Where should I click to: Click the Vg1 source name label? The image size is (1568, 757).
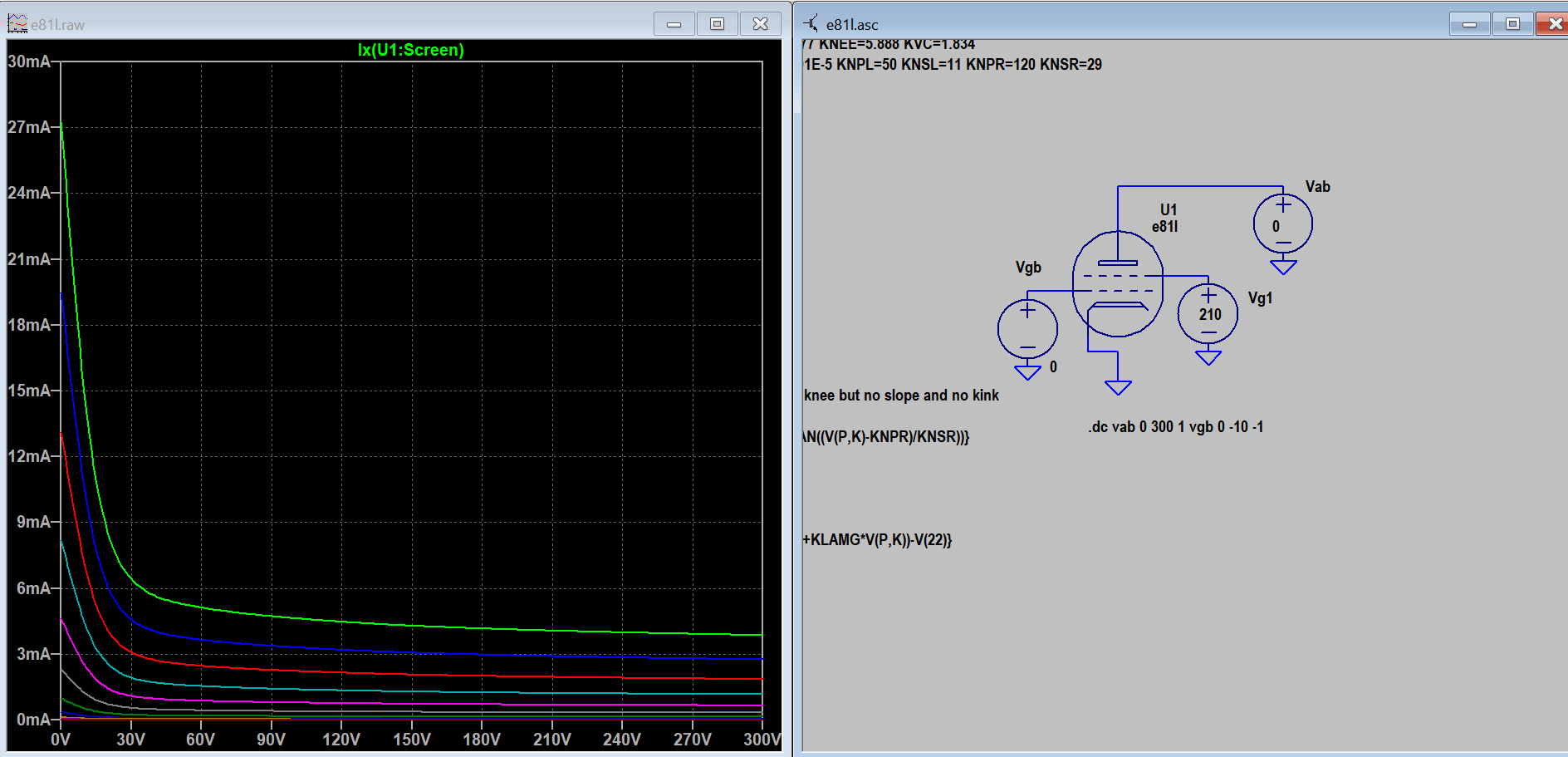[x=1260, y=297]
